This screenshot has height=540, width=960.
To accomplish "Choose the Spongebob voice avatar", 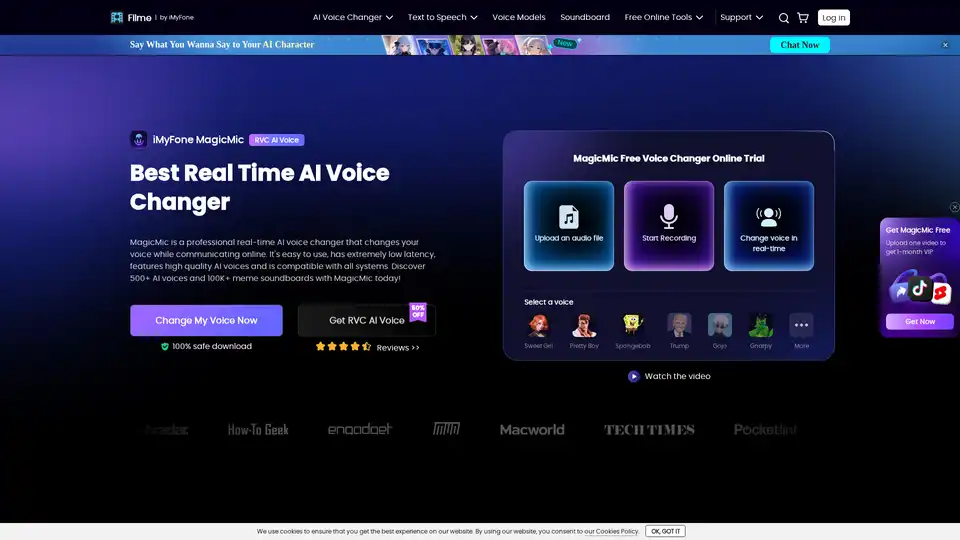I will [631, 326].
